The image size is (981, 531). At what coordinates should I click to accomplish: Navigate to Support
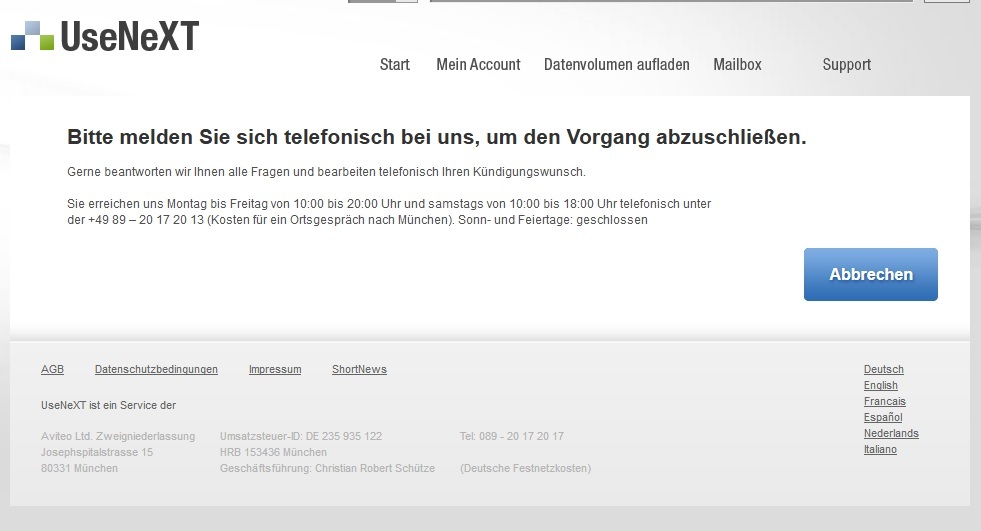tap(846, 64)
